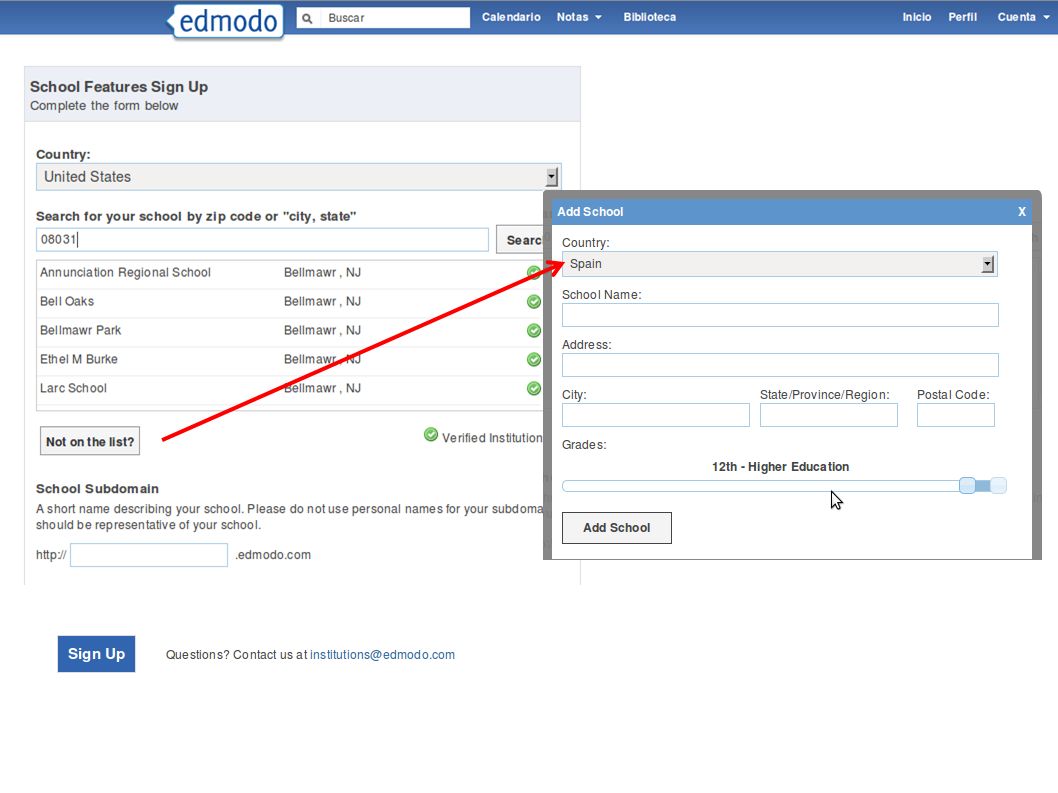Image resolution: width=1058 pixels, height=793 pixels.
Task: Click the School Name field
Action: (780, 315)
